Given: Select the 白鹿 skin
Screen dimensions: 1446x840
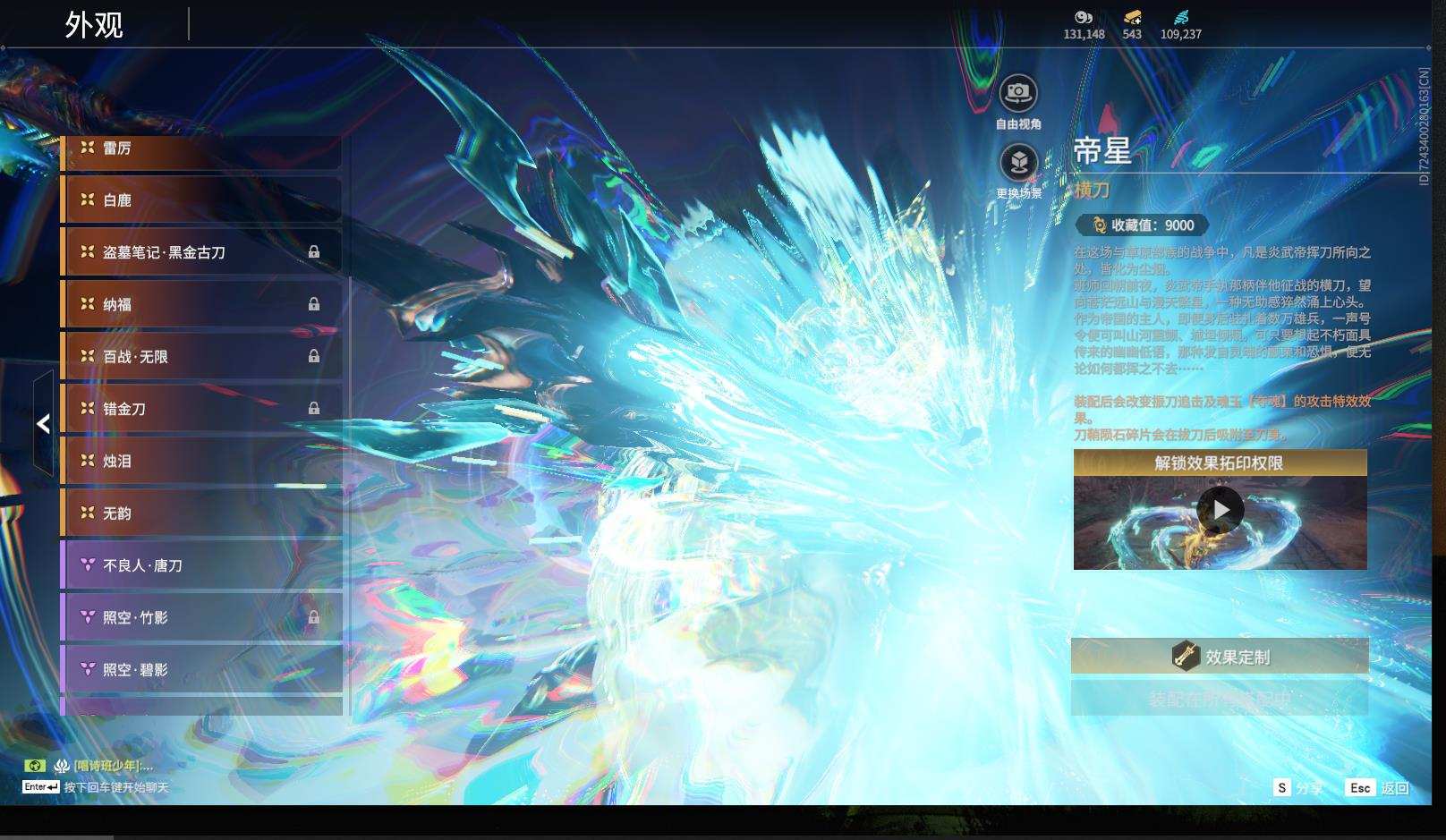Looking at the screenshot, I should (201, 200).
